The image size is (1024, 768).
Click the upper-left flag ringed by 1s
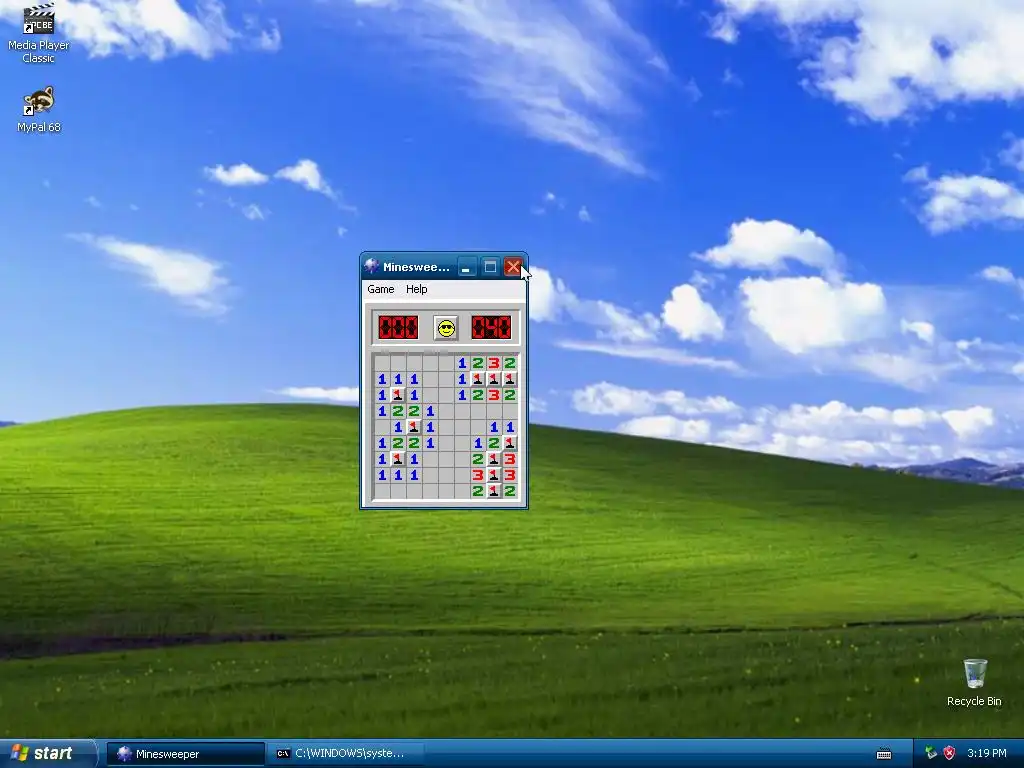[398, 394]
